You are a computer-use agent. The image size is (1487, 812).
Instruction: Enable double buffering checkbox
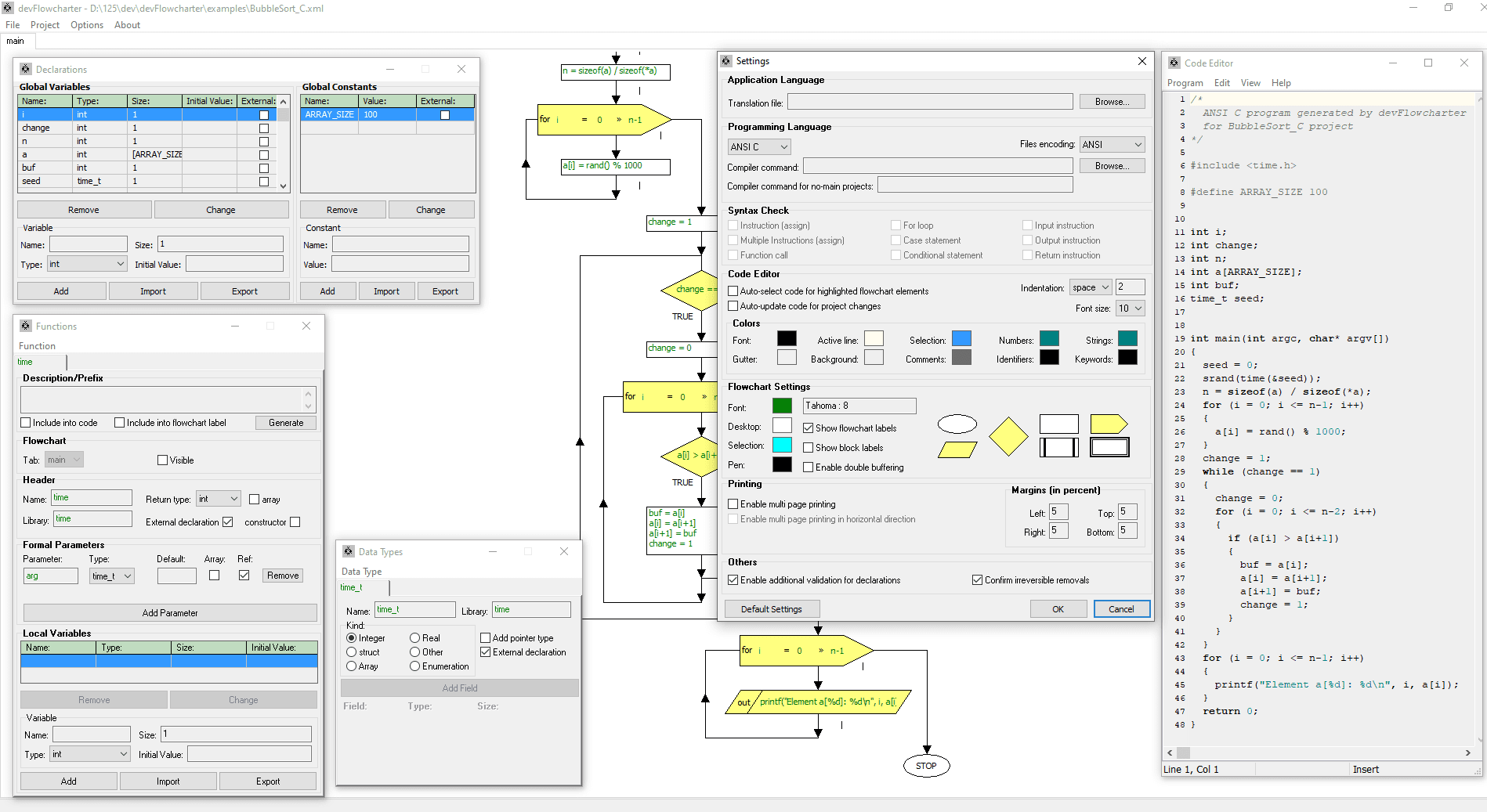pyautogui.click(x=809, y=467)
